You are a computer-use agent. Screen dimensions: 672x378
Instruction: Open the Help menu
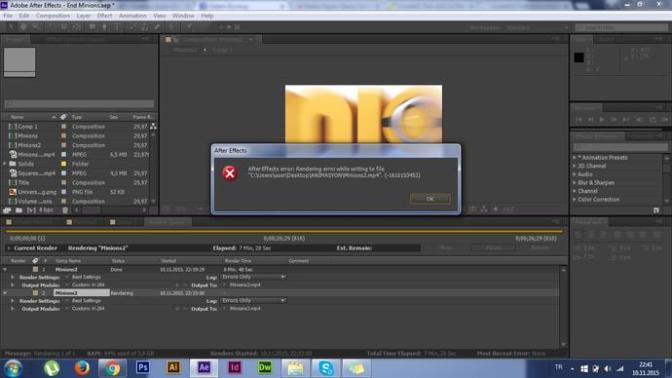207,16
